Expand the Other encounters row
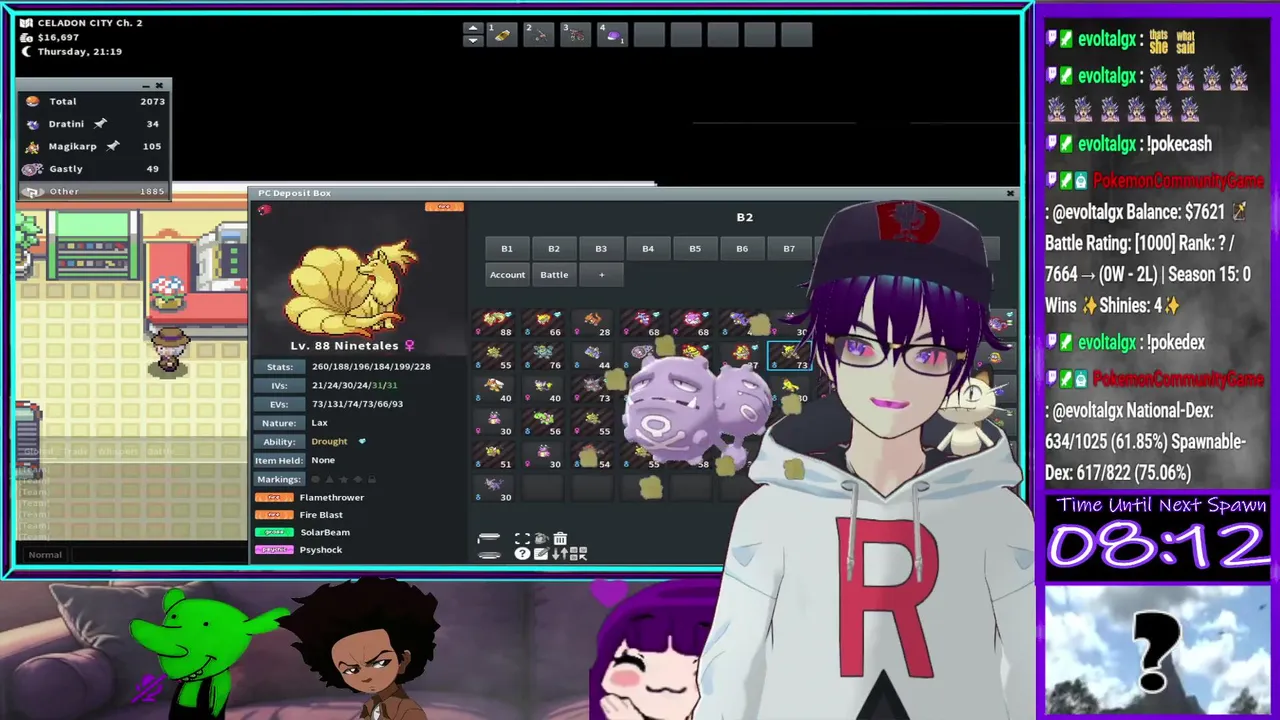Screen dimensions: 1280x720 94,191
